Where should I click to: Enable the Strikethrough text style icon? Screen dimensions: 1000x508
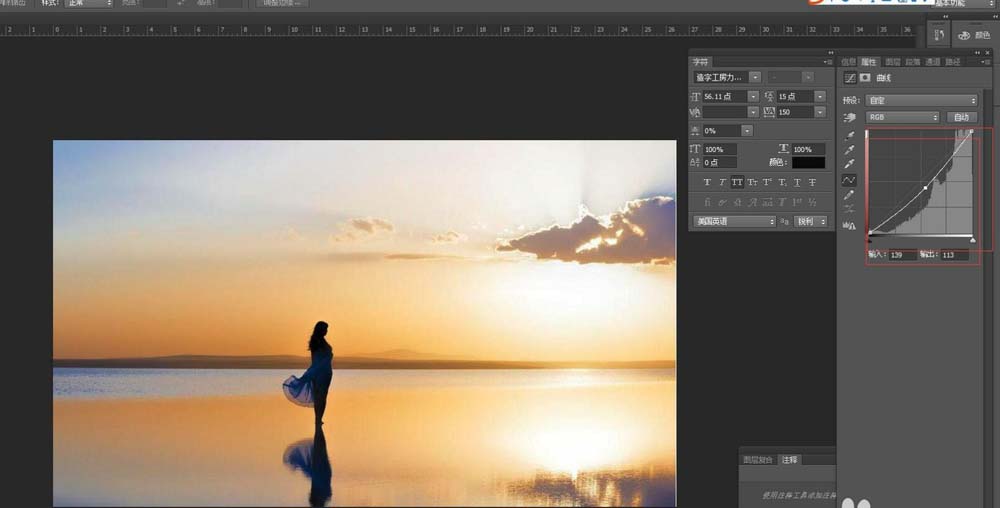812,182
